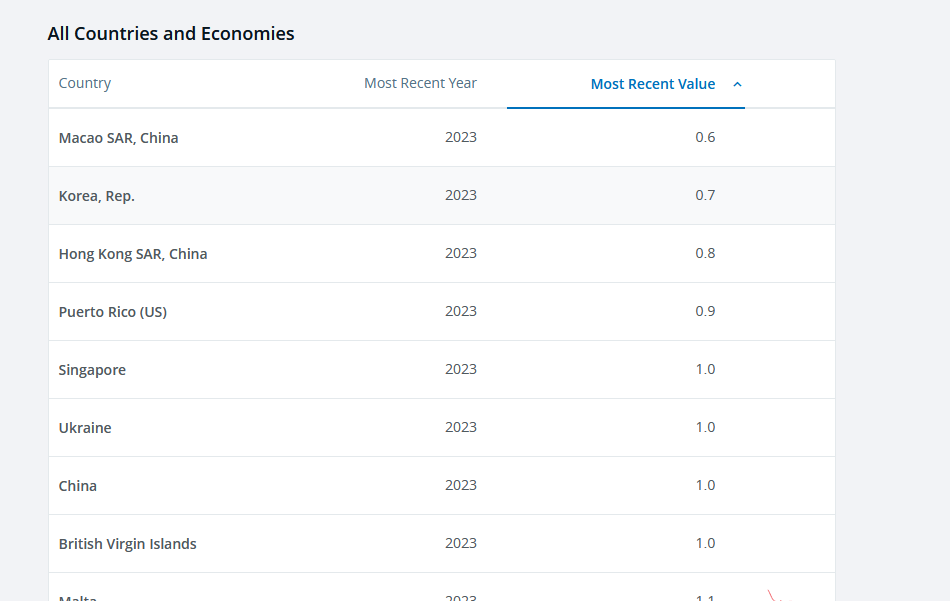Screen dimensions: 950x601
Task: Select the 0.8 value for Hong Kong
Action: (705, 253)
